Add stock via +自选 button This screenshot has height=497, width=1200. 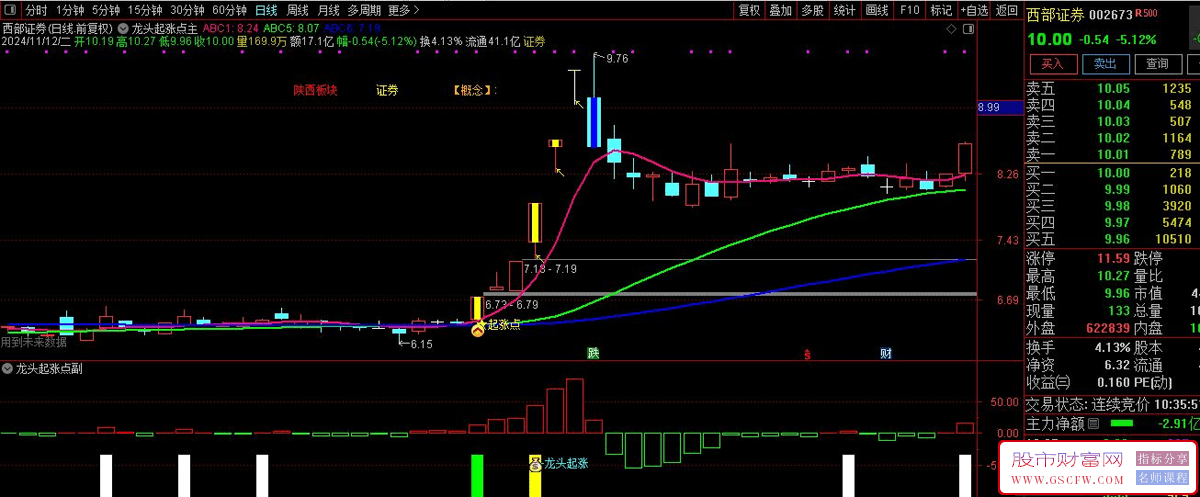[973, 10]
